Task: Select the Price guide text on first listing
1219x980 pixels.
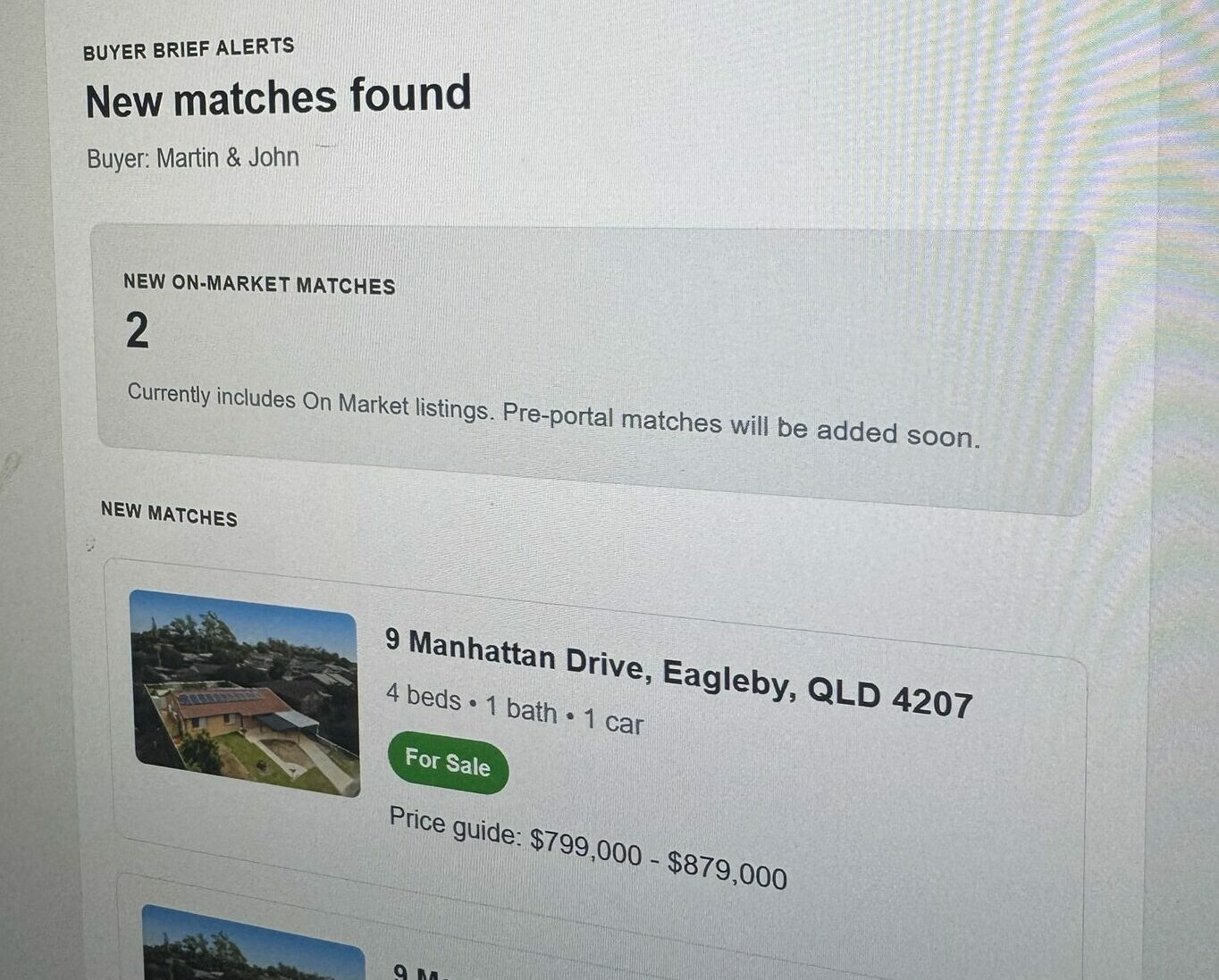Action: tap(588, 847)
